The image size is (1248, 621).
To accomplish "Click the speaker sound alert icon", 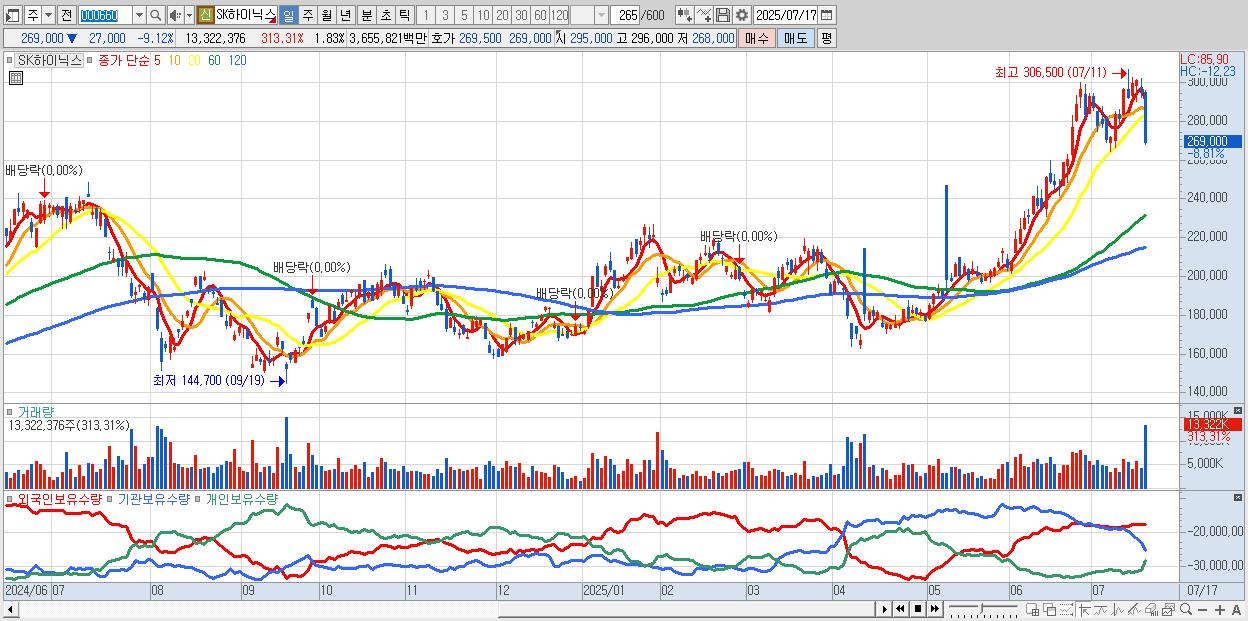I will tap(174, 15).
